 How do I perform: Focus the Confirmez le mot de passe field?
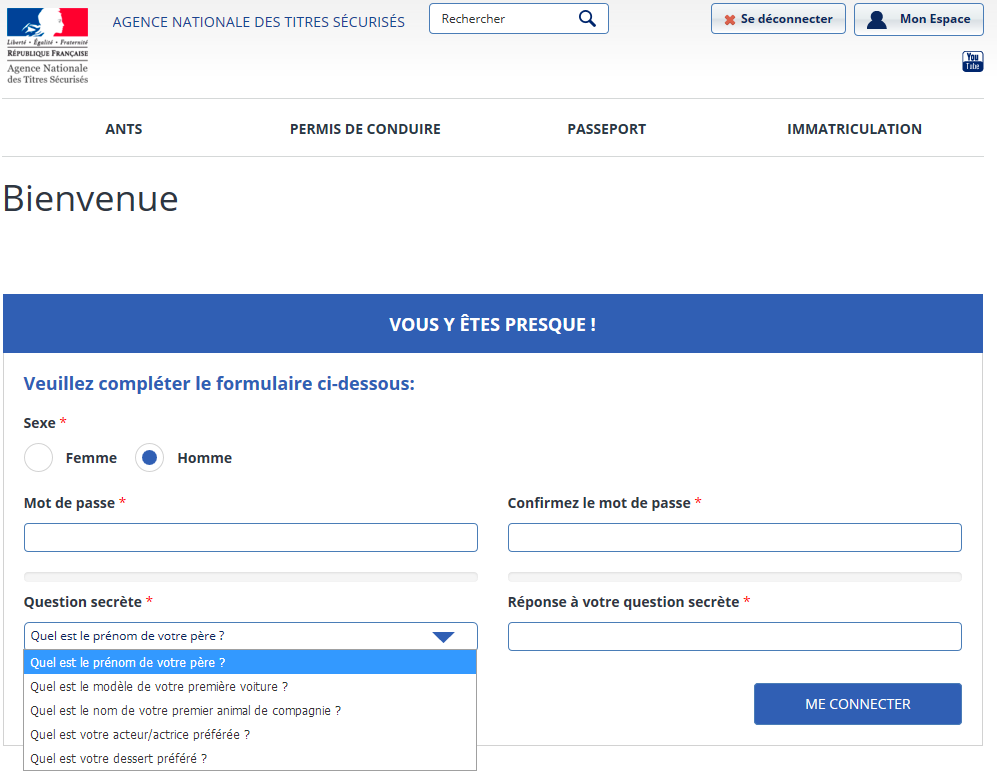(734, 538)
